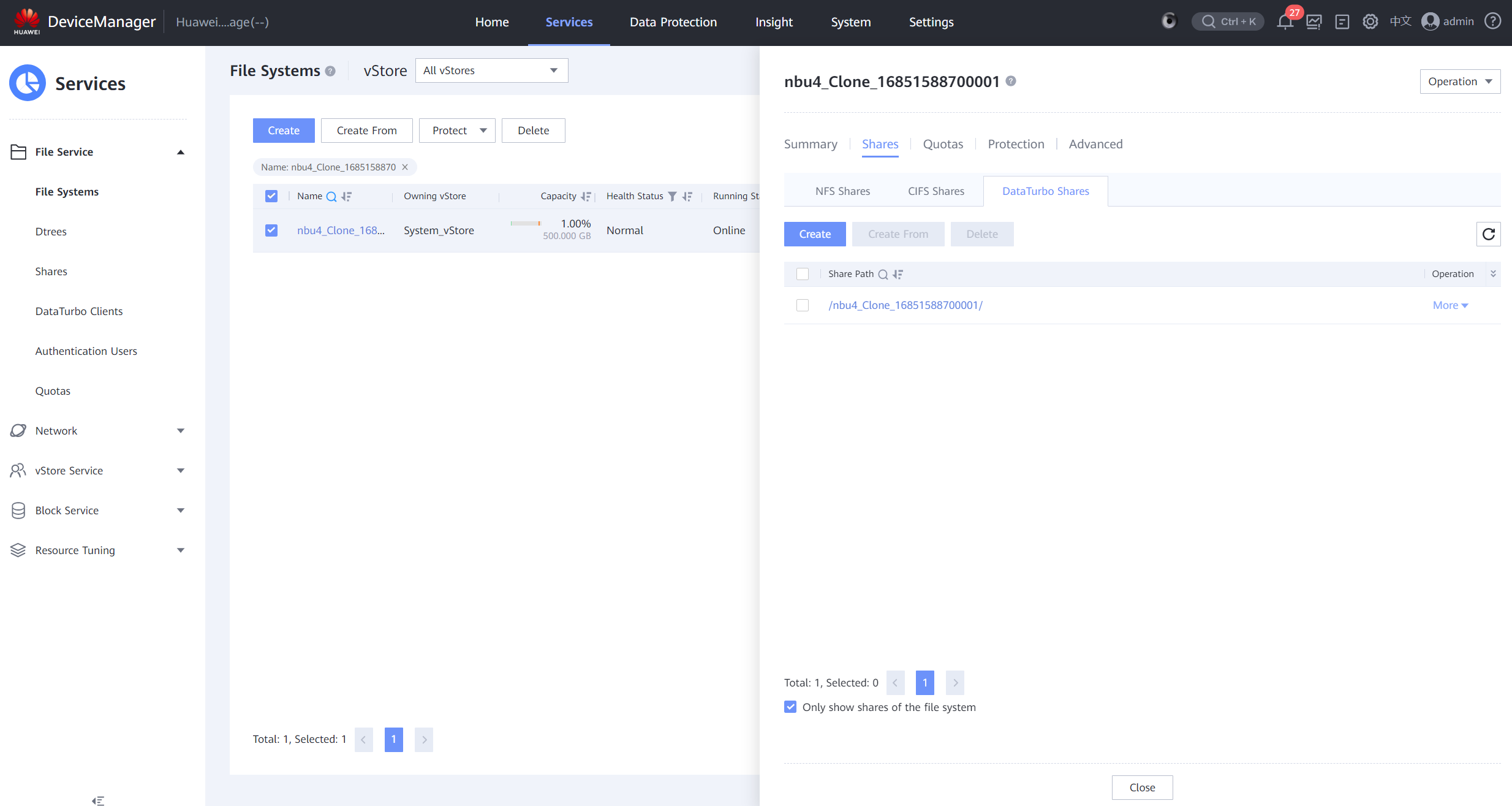1512x806 pixels.
Task: Click the refresh icon in shares panel
Action: [1488, 234]
